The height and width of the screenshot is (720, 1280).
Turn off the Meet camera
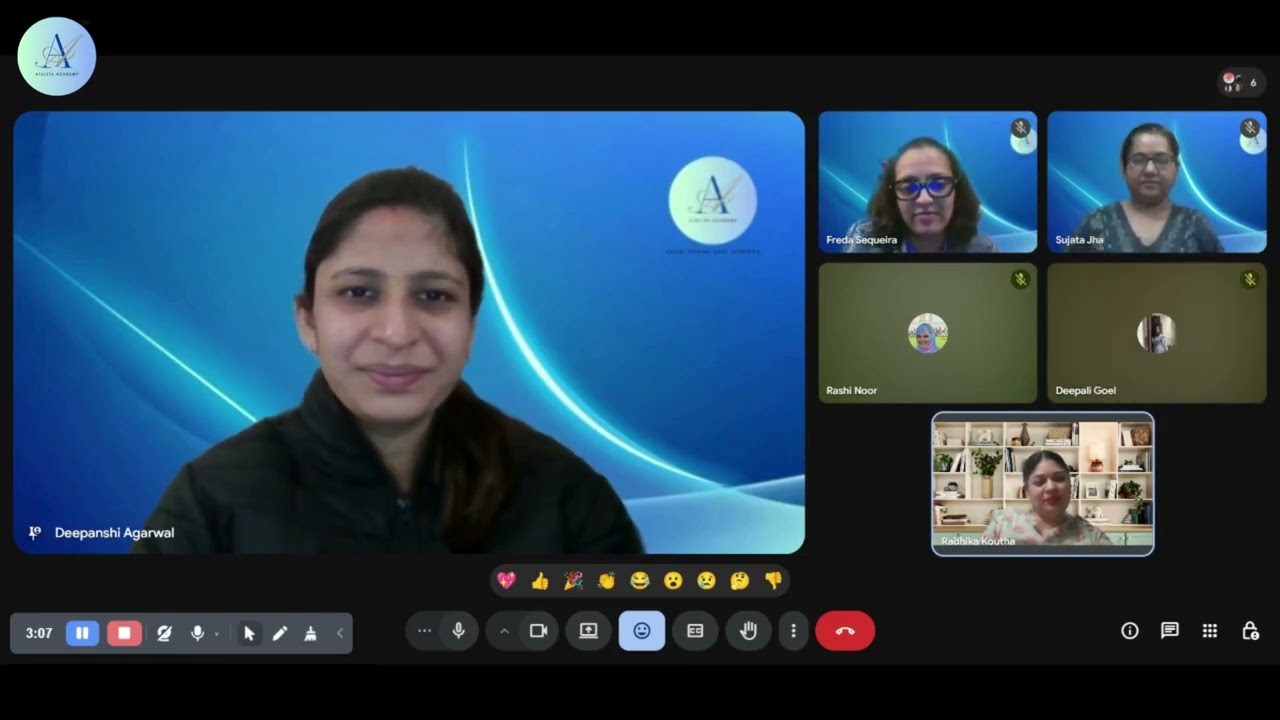538,631
